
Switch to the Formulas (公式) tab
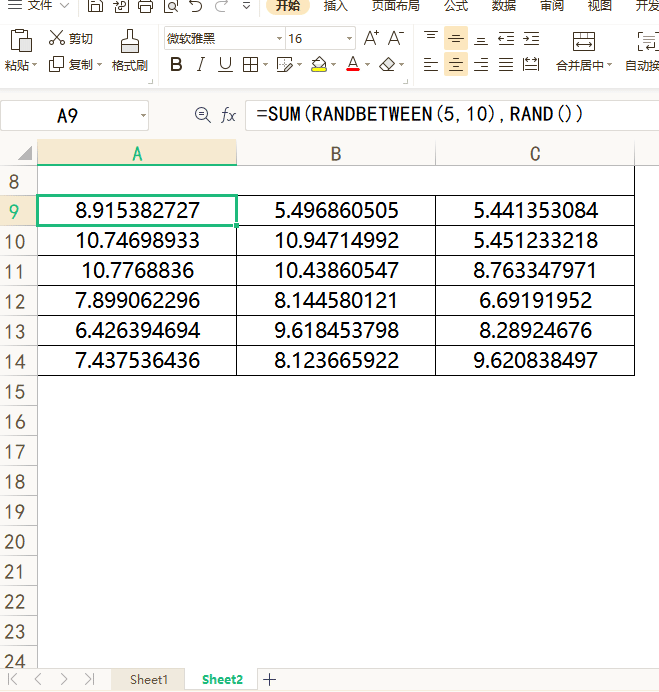click(x=456, y=6)
